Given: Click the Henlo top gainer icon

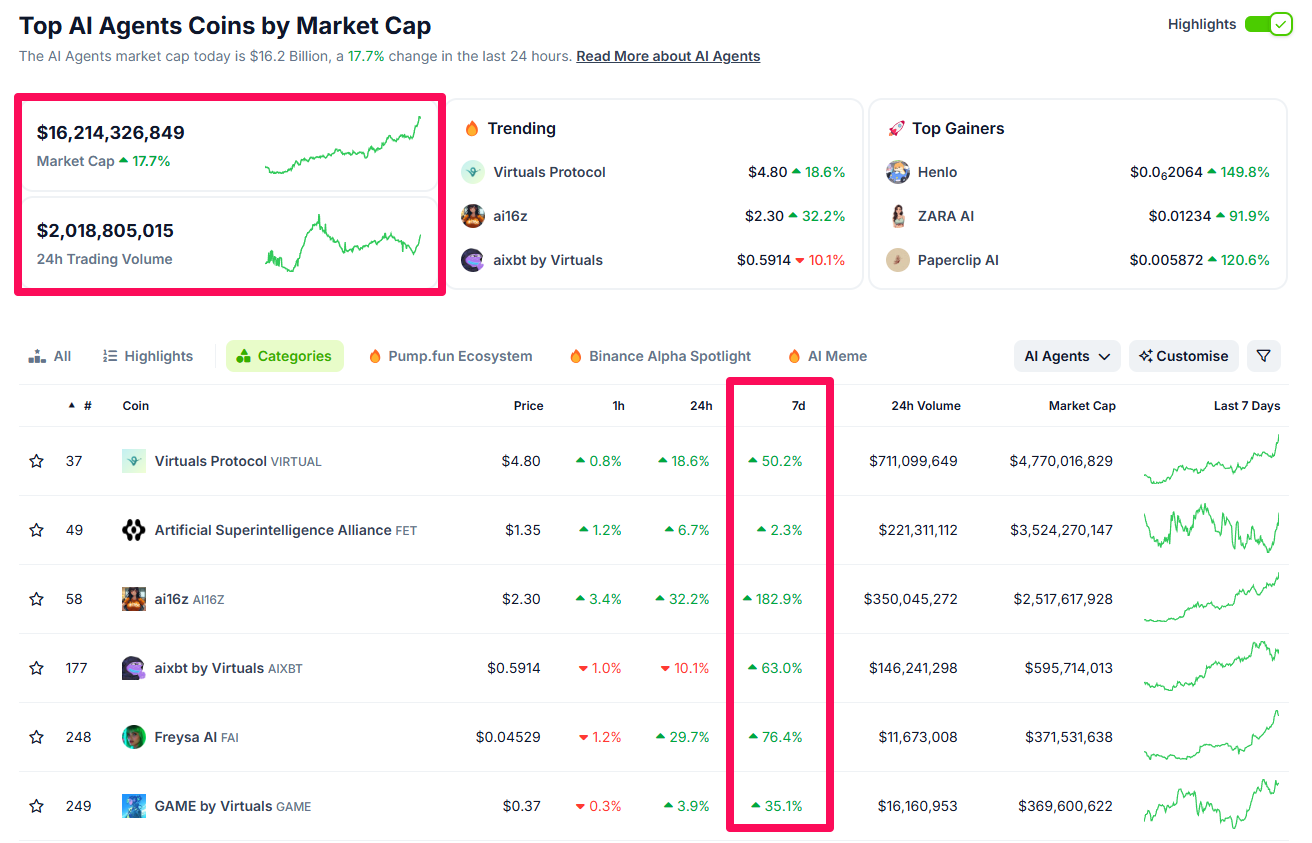Looking at the screenshot, I should click(898, 172).
